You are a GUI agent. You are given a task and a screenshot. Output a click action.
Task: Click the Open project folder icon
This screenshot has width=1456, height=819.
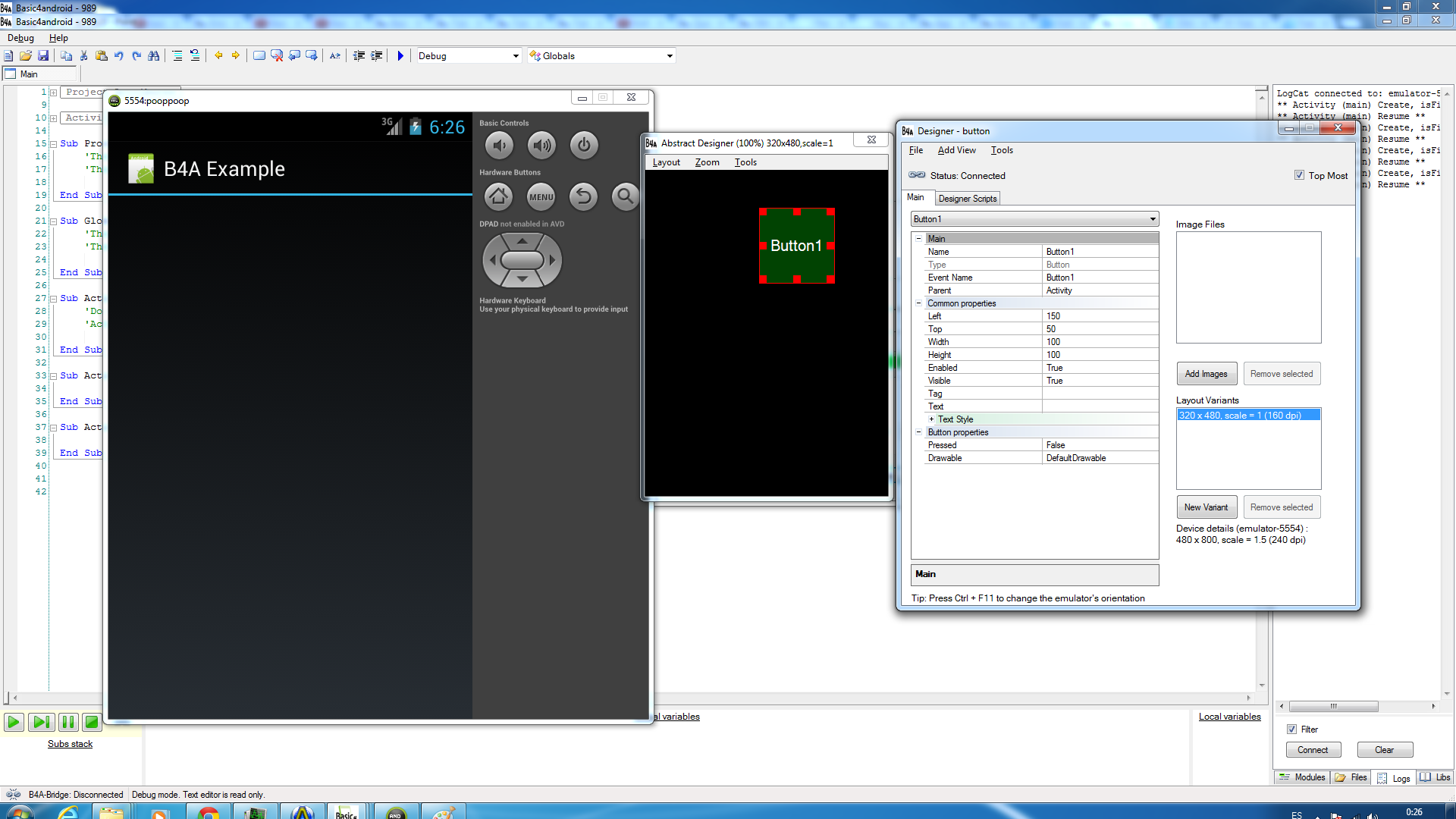[x=26, y=55]
